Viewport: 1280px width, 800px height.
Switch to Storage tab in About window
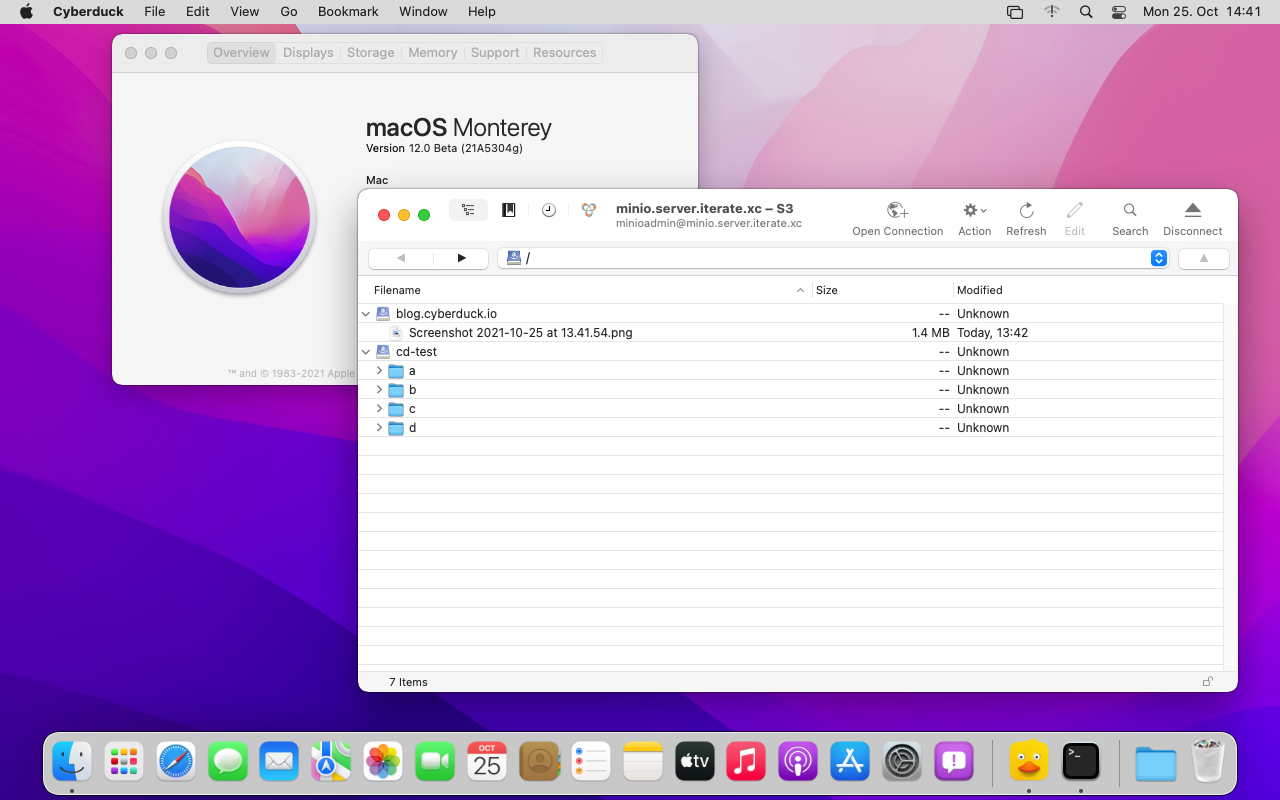(x=371, y=53)
